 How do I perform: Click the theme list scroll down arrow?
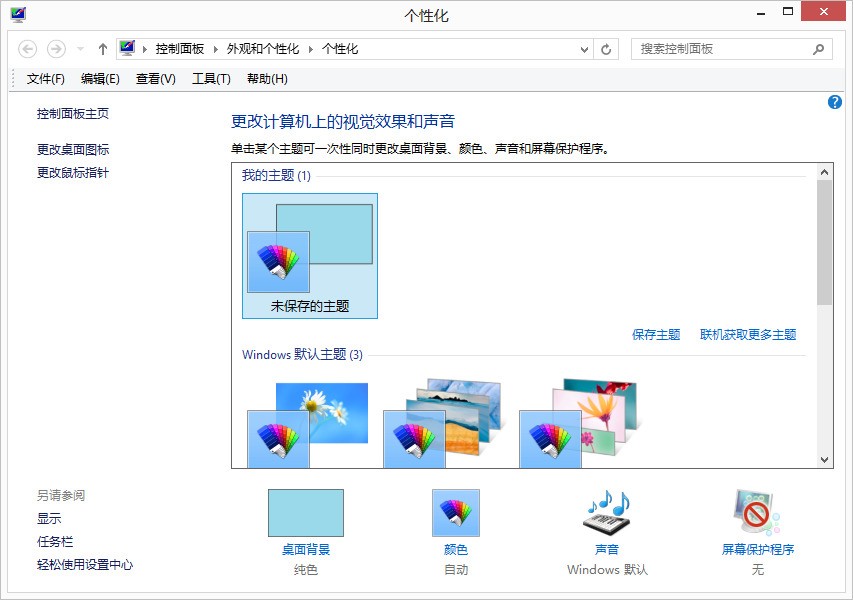(824, 460)
